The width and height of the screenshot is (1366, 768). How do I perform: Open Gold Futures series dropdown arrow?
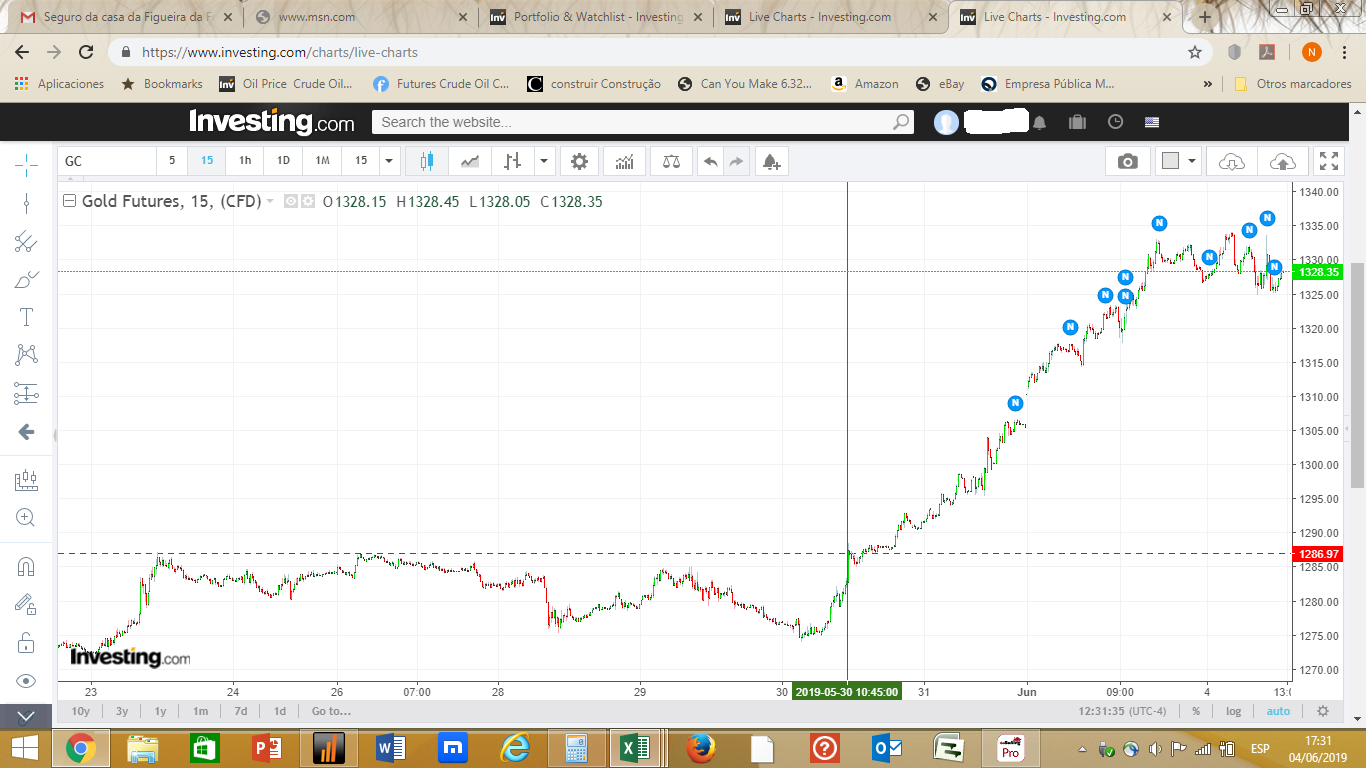coord(270,202)
